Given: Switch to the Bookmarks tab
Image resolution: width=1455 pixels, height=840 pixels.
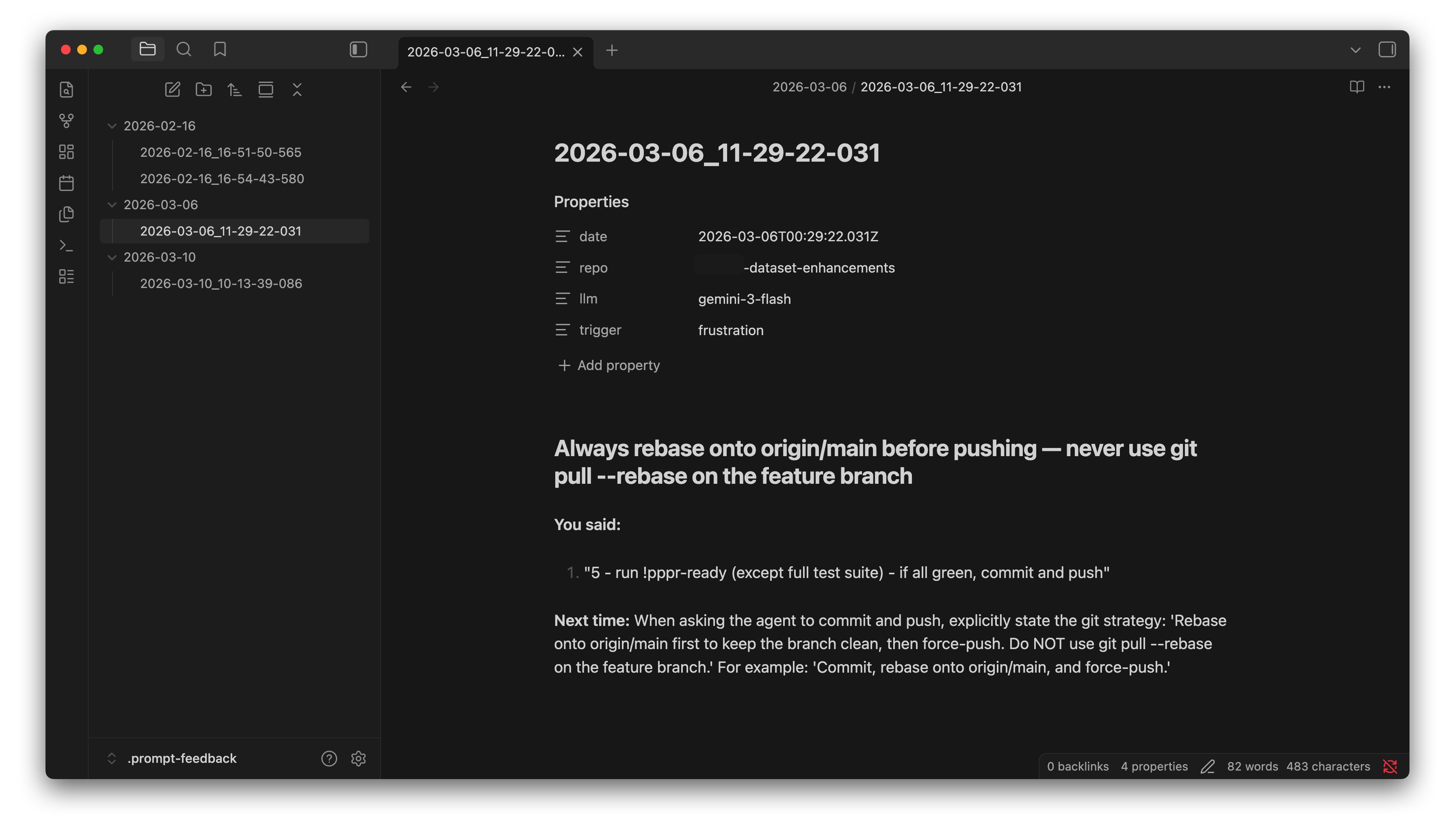Looking at the screenshot, I should 220,50.
